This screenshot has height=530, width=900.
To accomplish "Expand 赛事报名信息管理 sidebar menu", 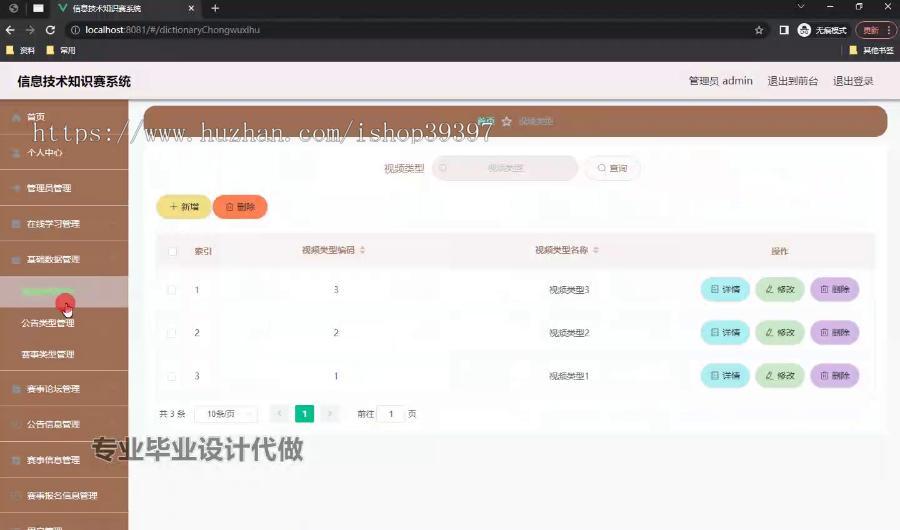I will coord(64,496).
